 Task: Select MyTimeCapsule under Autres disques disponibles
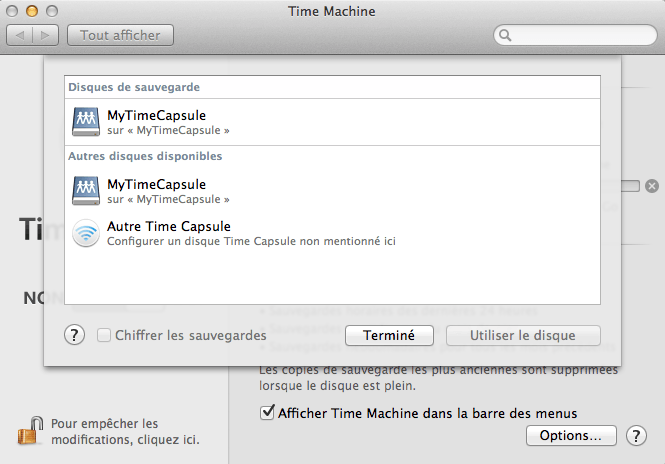click(332, 191)
